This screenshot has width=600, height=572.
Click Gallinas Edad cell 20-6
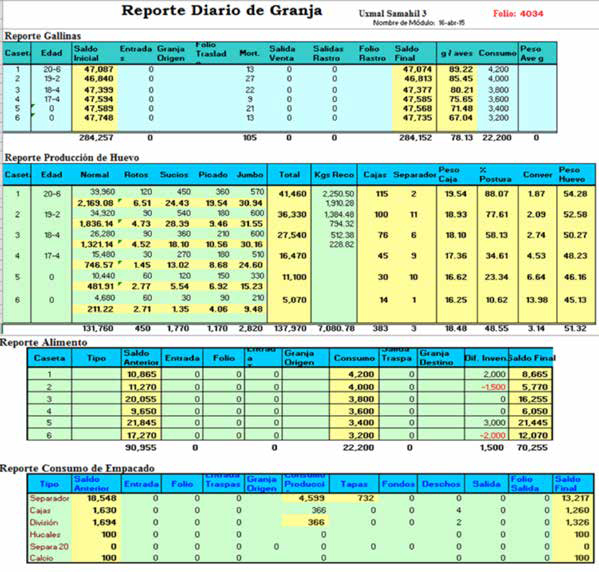click(52, 69)
